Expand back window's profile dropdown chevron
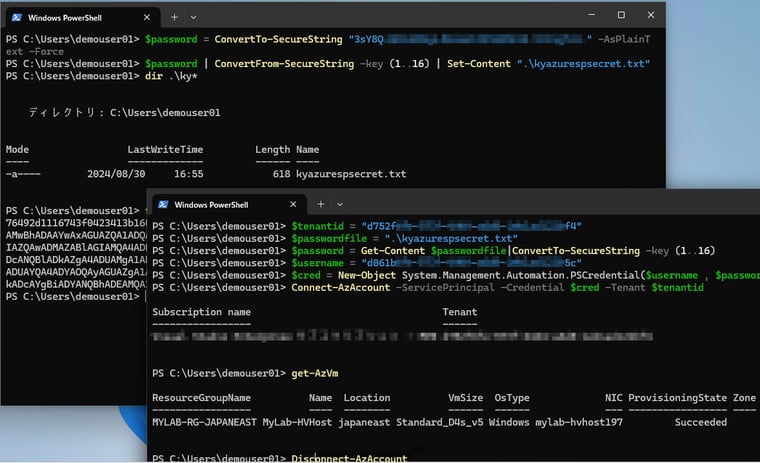 tap(193, 17)
